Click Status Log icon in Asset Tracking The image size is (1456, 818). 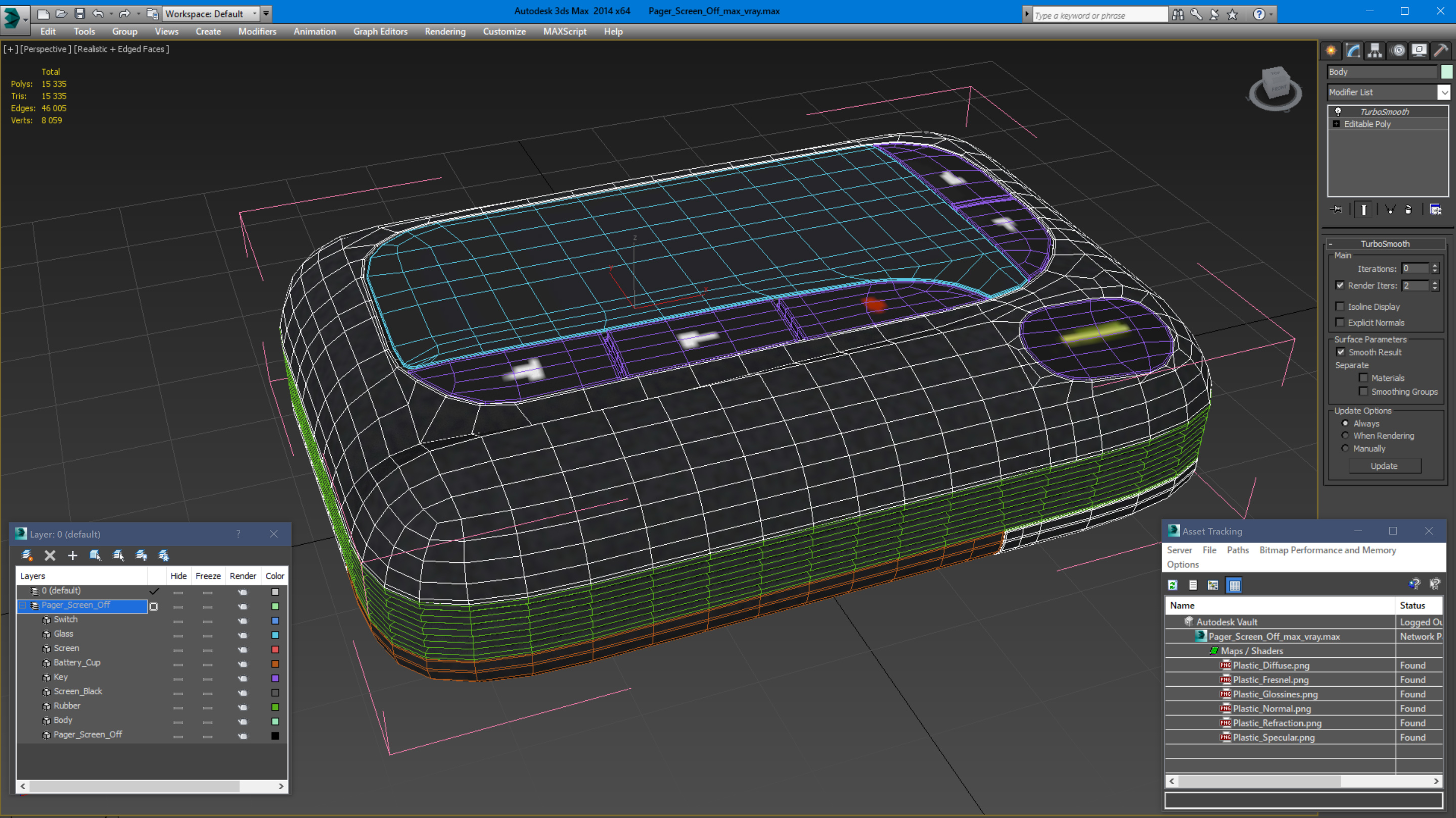(x=1193, y=585)
